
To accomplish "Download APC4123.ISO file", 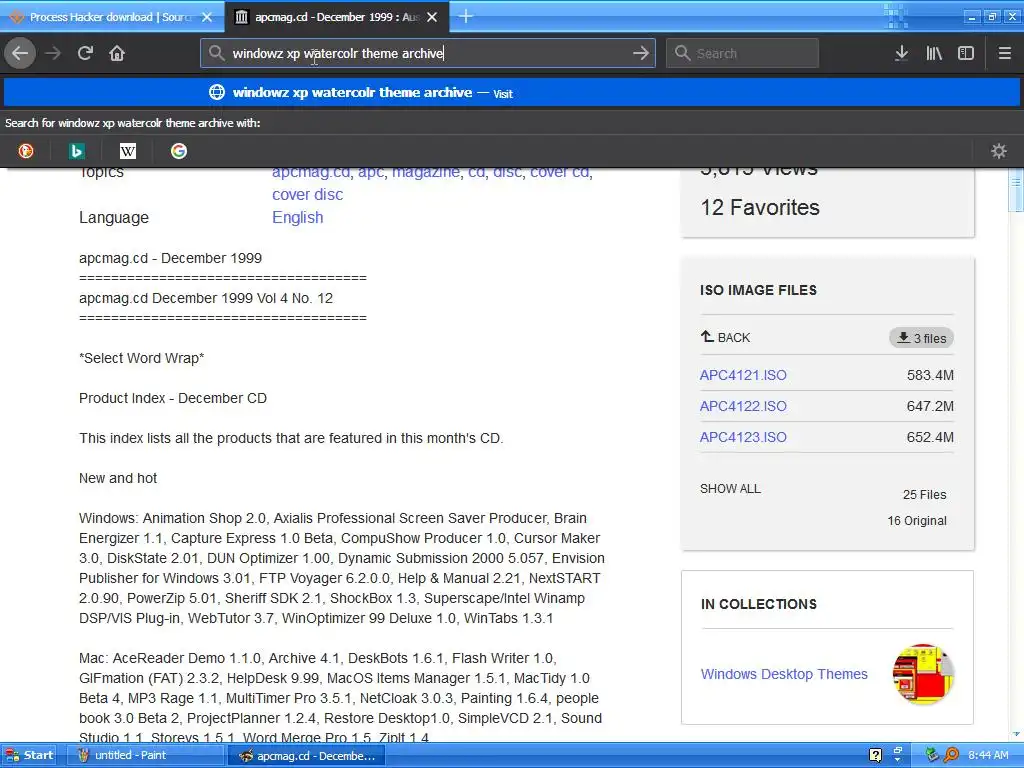I will pyautogui.click(x=743, y=438).
